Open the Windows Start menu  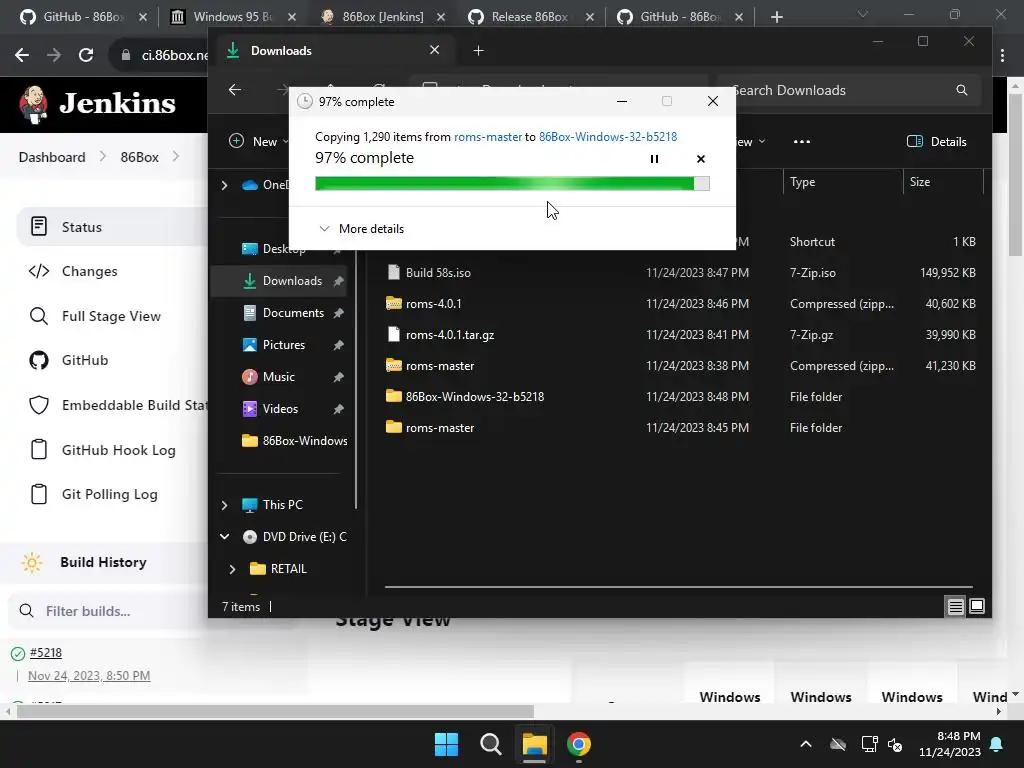pos(447,744)
